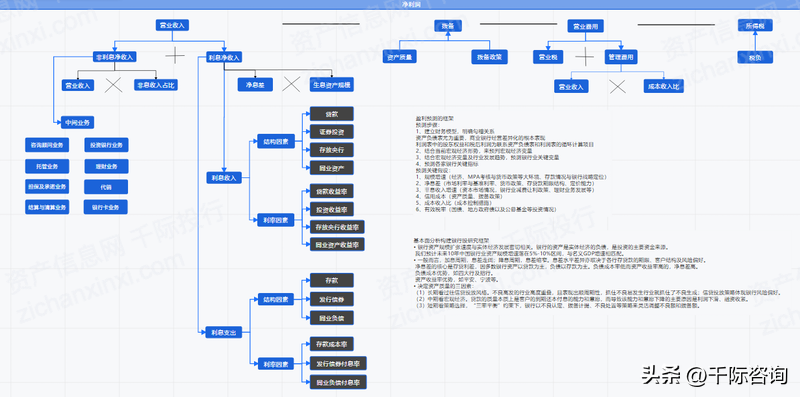Select the 中间业务 node
The width and height of the screenshot is (800, 397).
click(78, 122)
